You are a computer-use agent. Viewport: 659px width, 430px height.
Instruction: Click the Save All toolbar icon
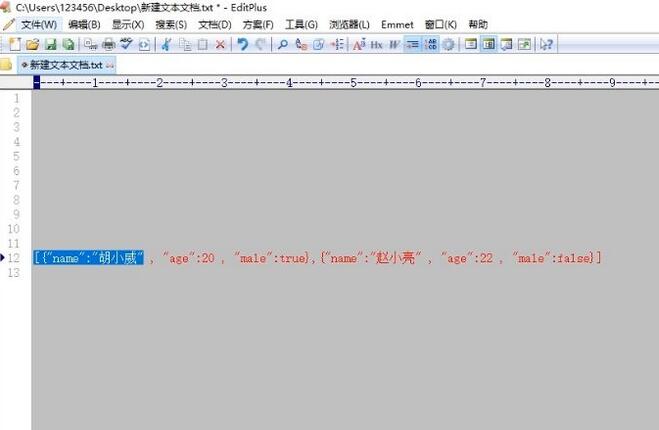(68, 44)
